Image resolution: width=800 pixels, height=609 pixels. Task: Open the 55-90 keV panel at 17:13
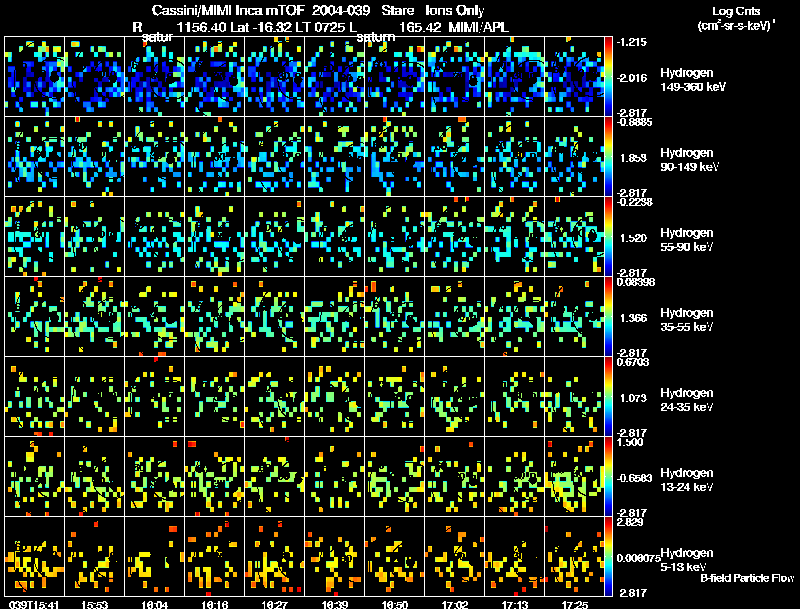pos(514,236)
